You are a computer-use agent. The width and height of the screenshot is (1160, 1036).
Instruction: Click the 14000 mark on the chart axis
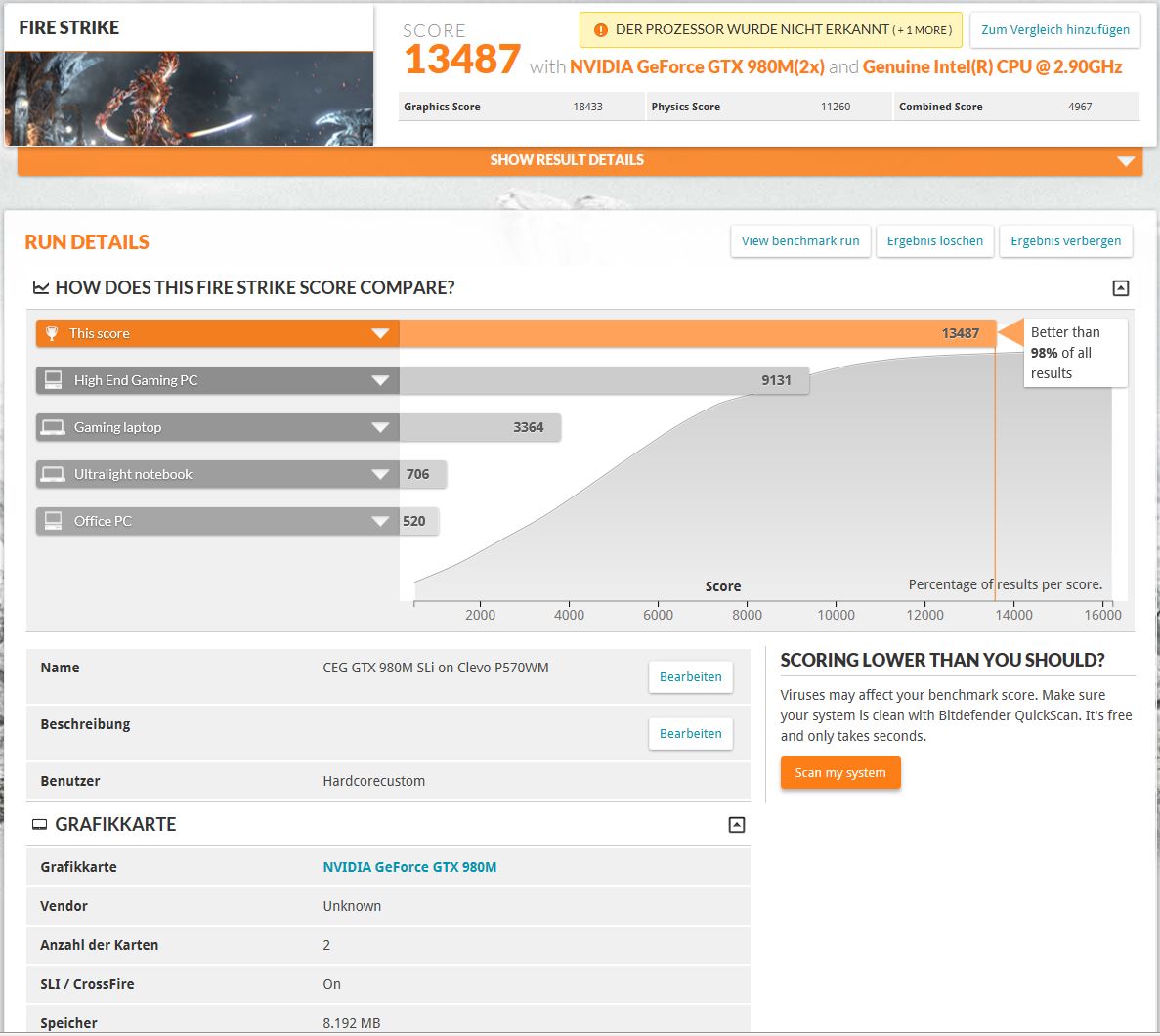1013,615
